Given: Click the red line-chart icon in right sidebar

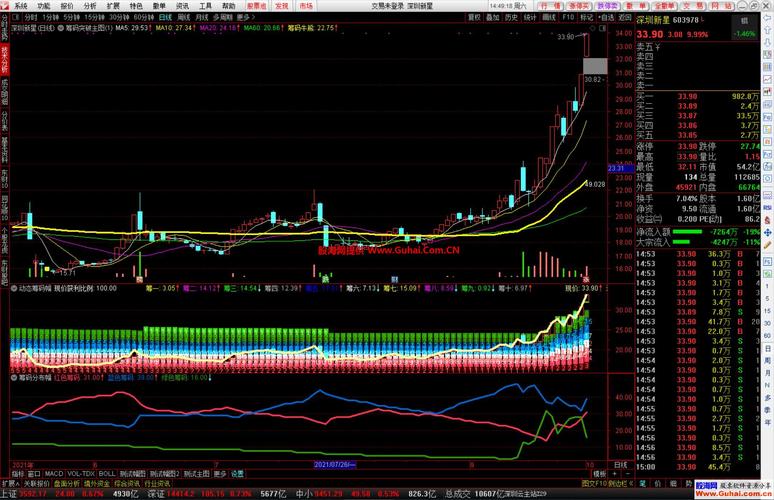Looking at the screenshot, I should coord(767,79).
